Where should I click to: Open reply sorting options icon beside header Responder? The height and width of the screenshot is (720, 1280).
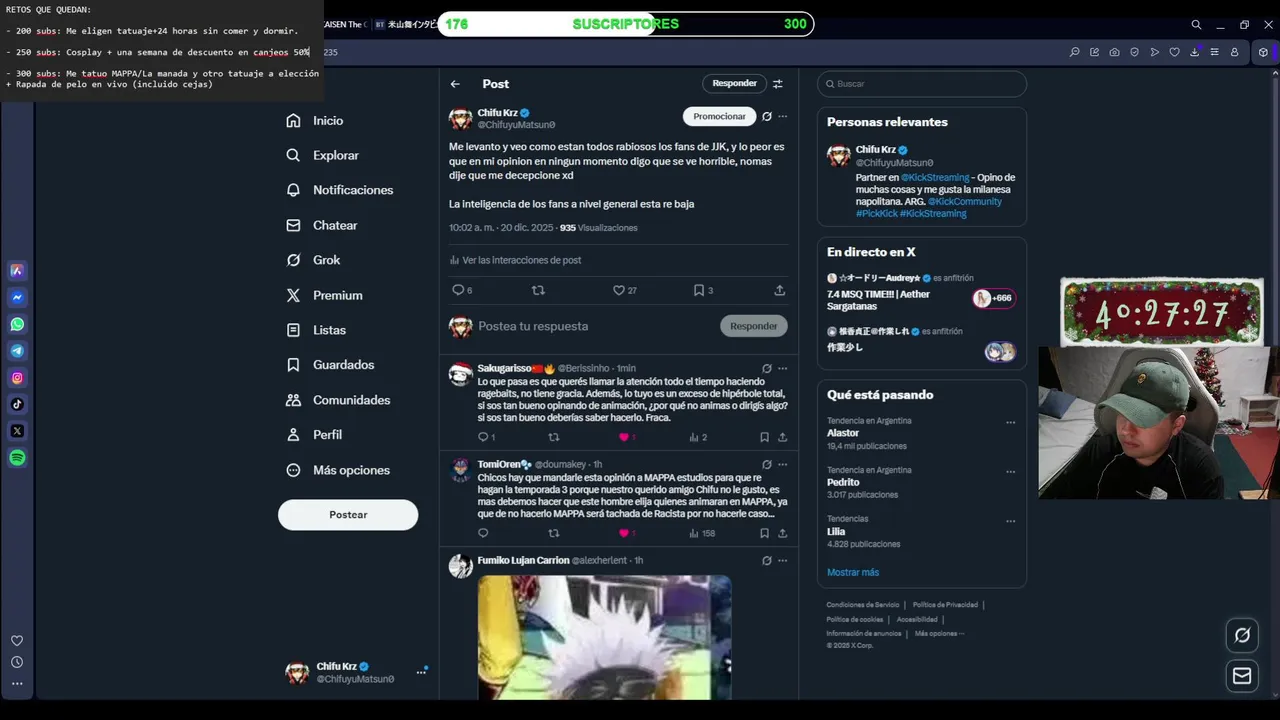click(x=778, y=84)
